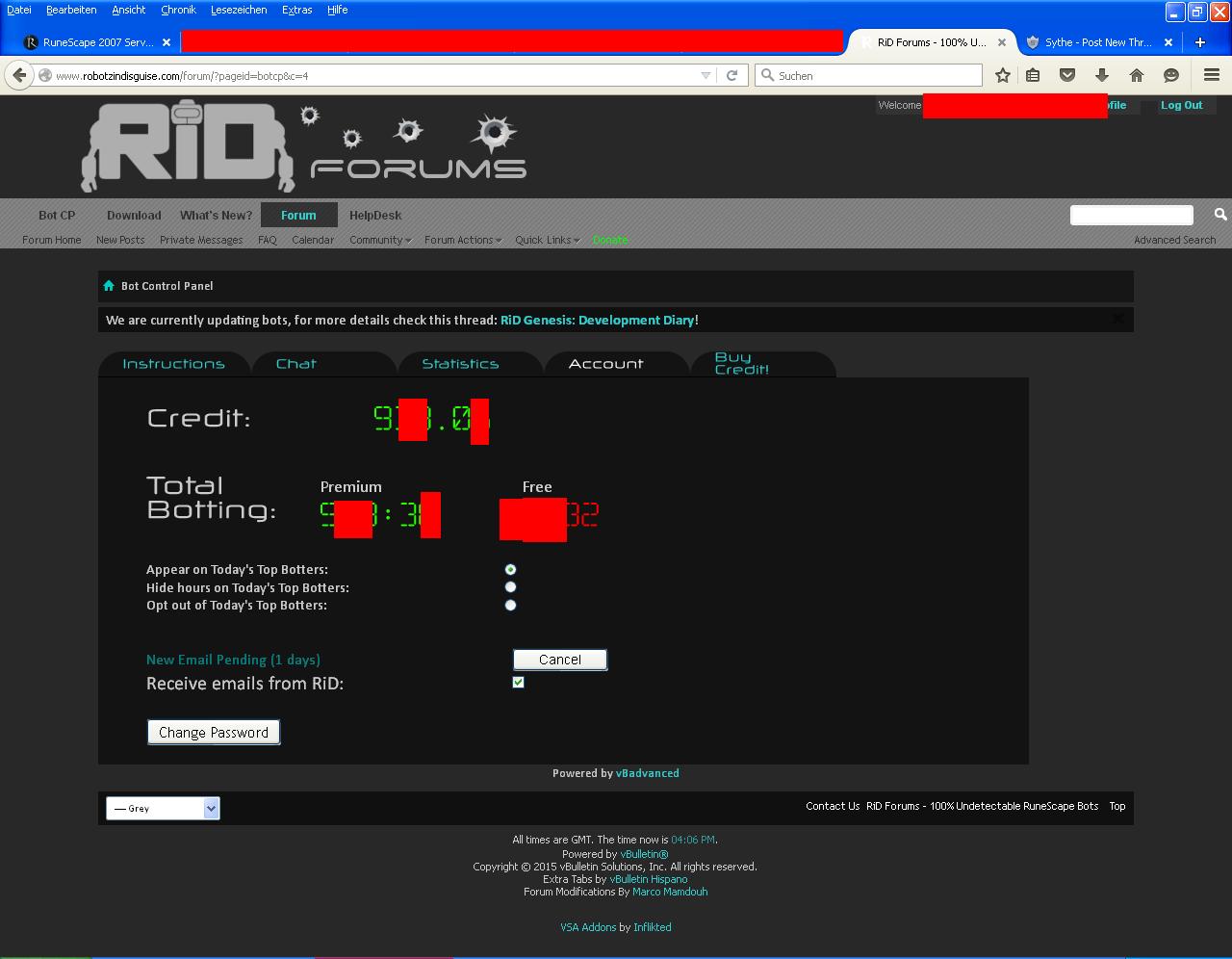
Task: Open the downloads arrow icon
Action: click(1102, 75)
